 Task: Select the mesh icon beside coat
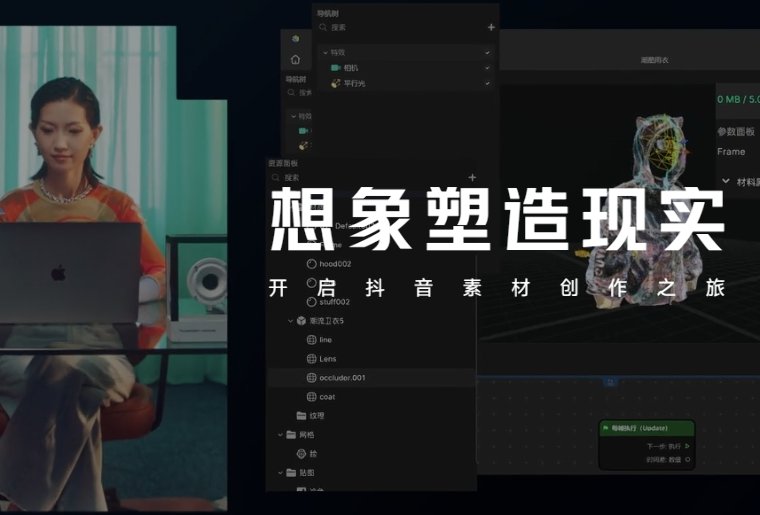[312, 397]
